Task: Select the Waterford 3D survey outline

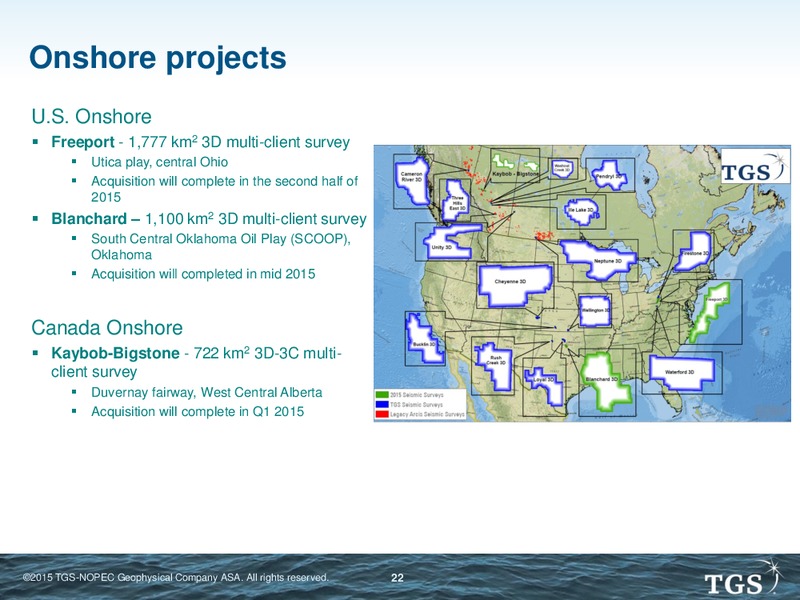Action: tap(682, 371)
